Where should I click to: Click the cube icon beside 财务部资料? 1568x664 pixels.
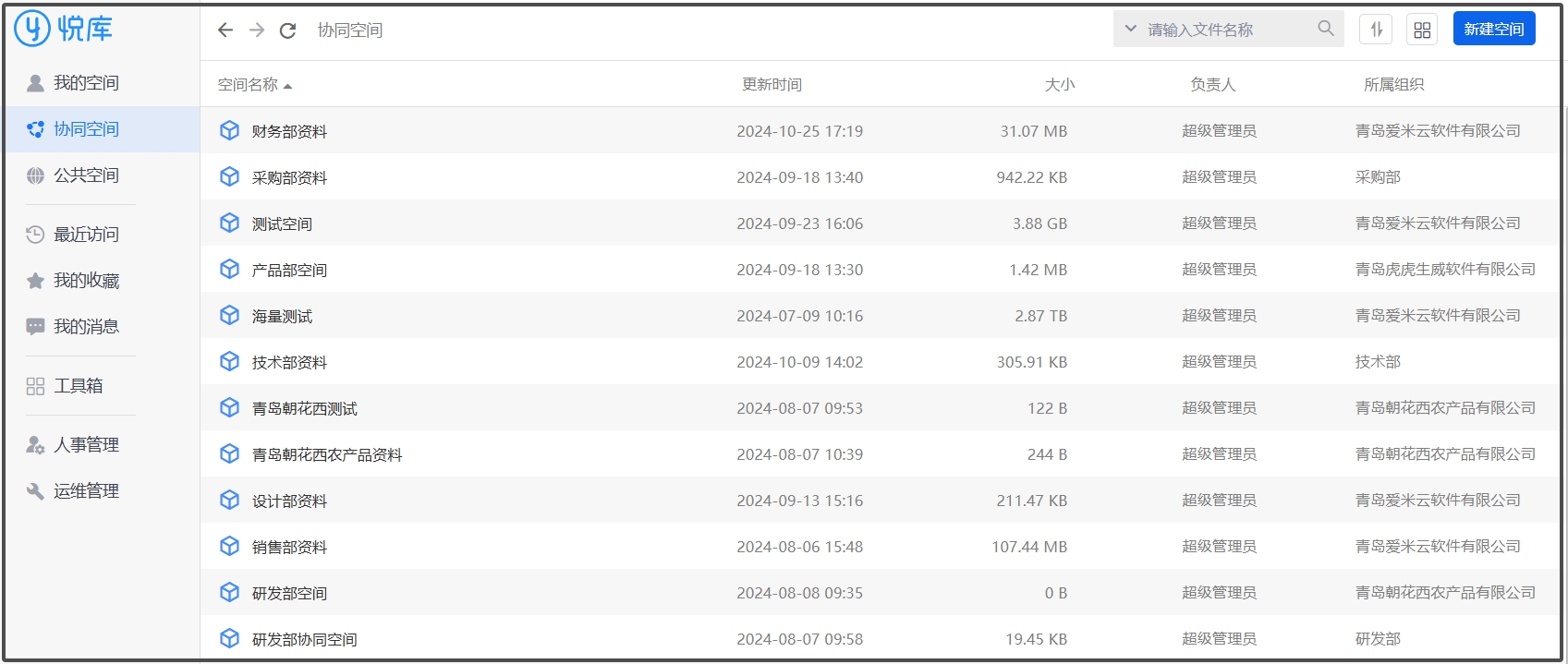tap(229, 131)
